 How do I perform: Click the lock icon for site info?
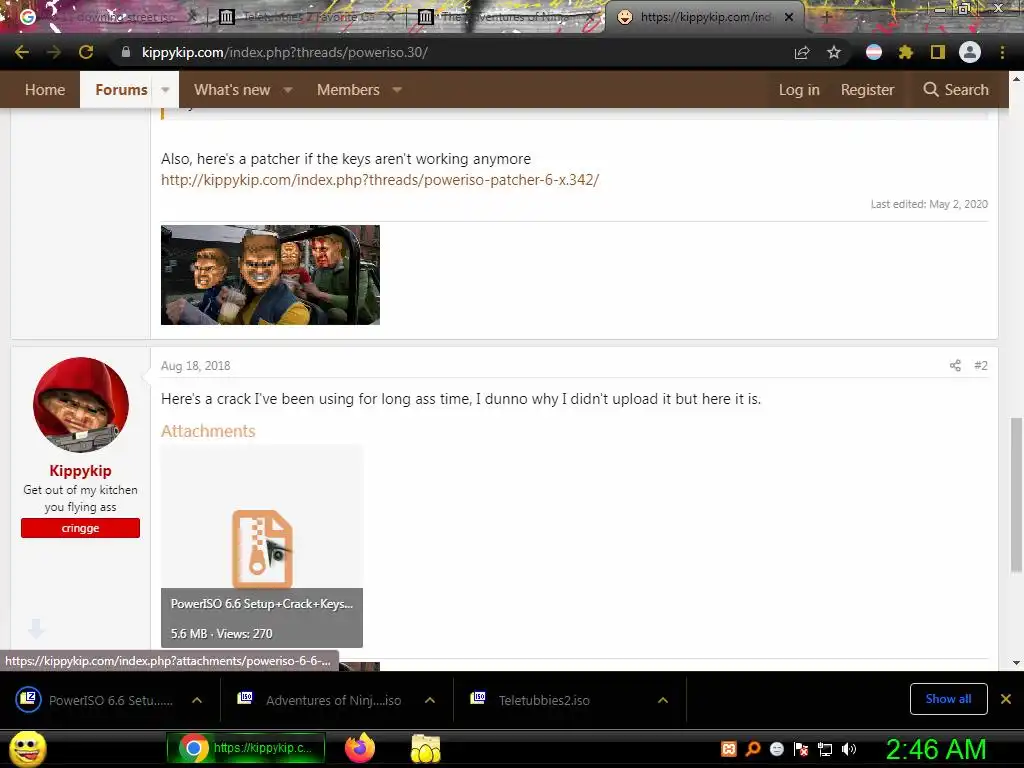(126, 52)
